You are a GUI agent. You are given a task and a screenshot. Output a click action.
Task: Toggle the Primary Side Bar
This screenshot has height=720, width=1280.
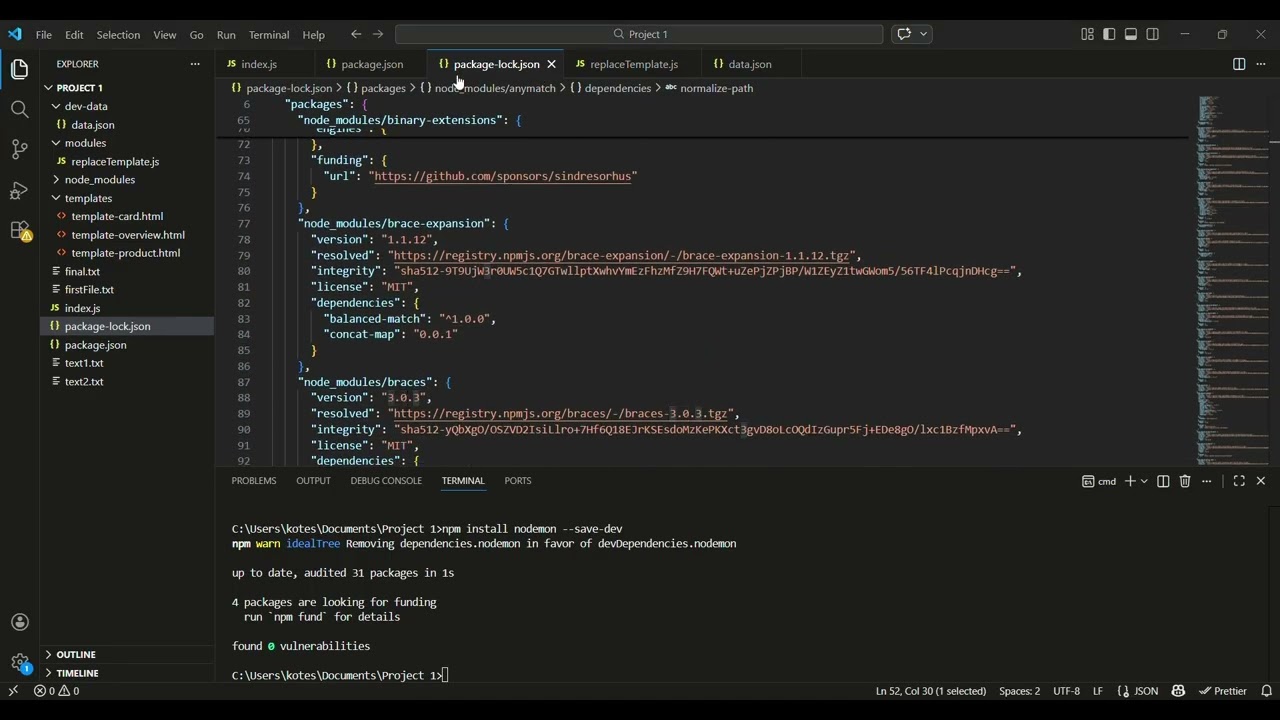tap(1109, 34)
